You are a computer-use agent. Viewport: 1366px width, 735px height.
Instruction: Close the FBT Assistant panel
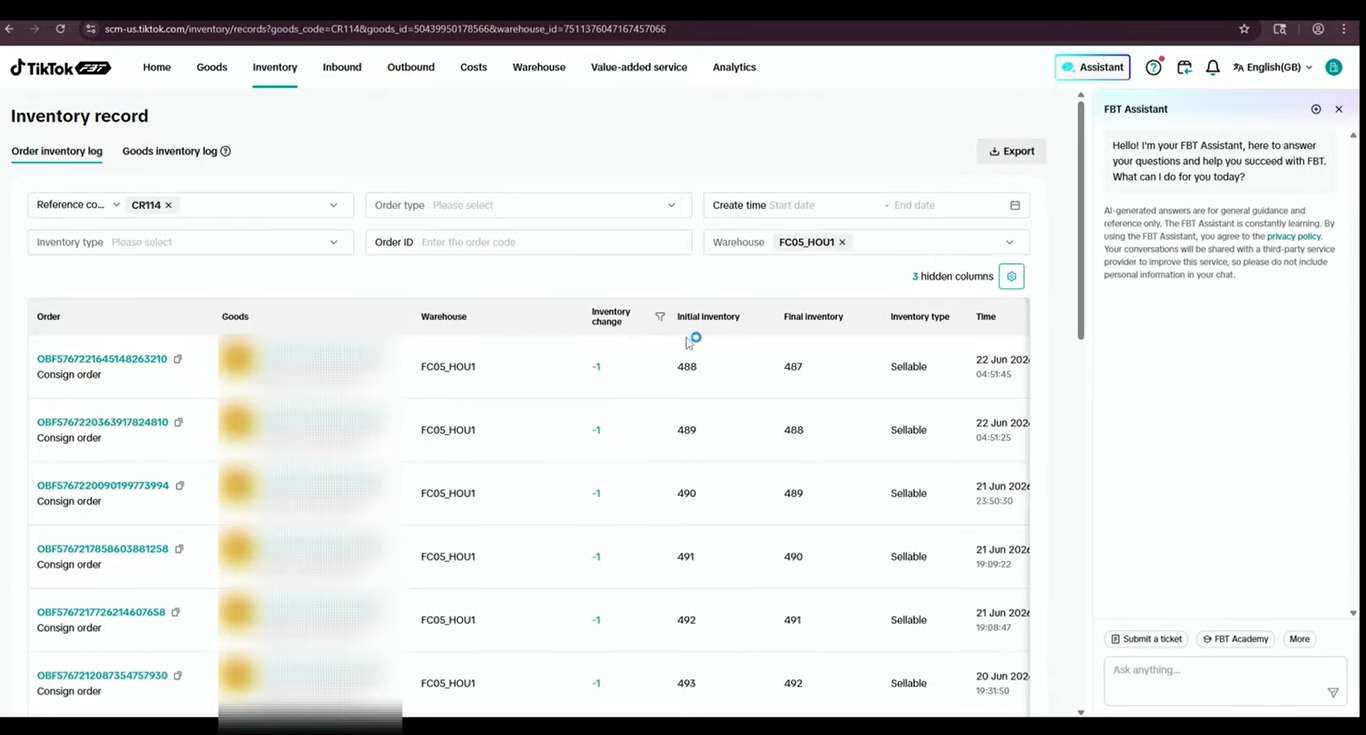coord(1339,109)
